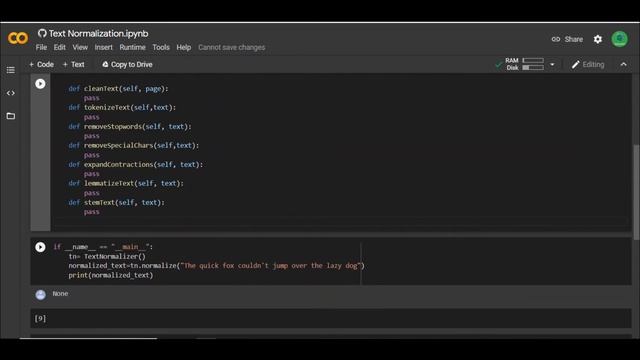Click the Share button
The width and height of the screenshot is (640, 360).
click(x=567, y=39)
